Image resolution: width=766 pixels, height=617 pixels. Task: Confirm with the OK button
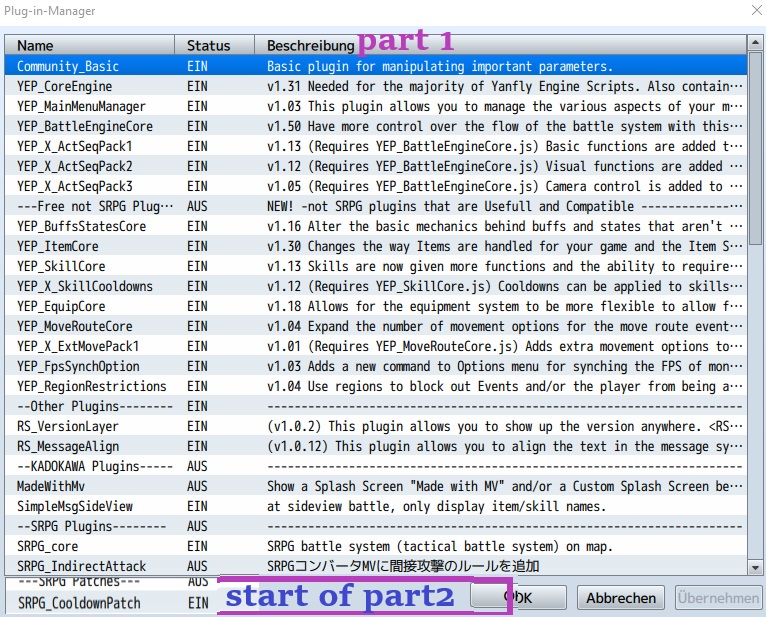tap(518, 597)
